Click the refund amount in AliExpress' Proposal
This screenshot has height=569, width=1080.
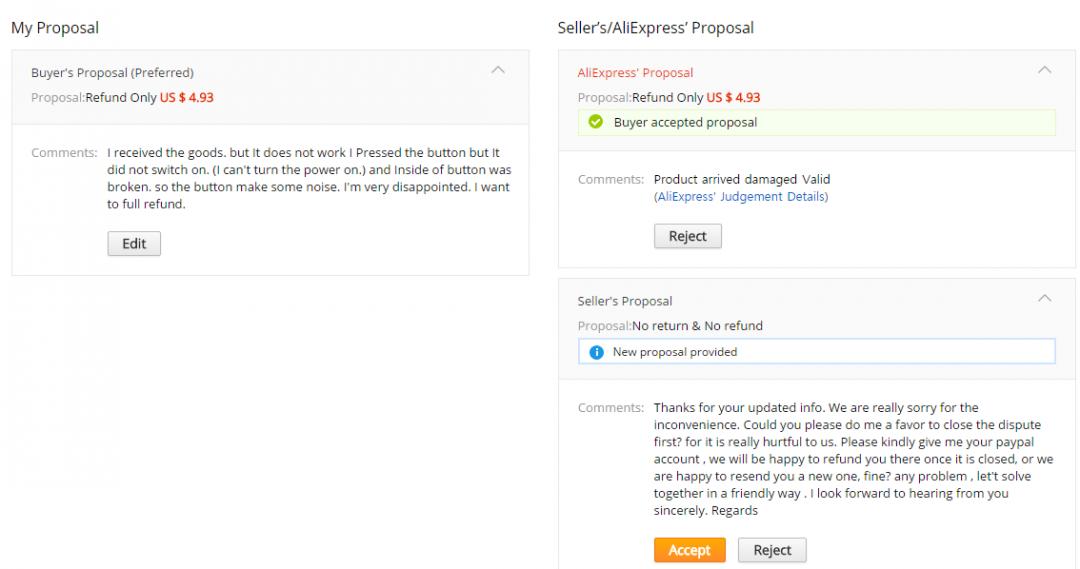[733, 98]
